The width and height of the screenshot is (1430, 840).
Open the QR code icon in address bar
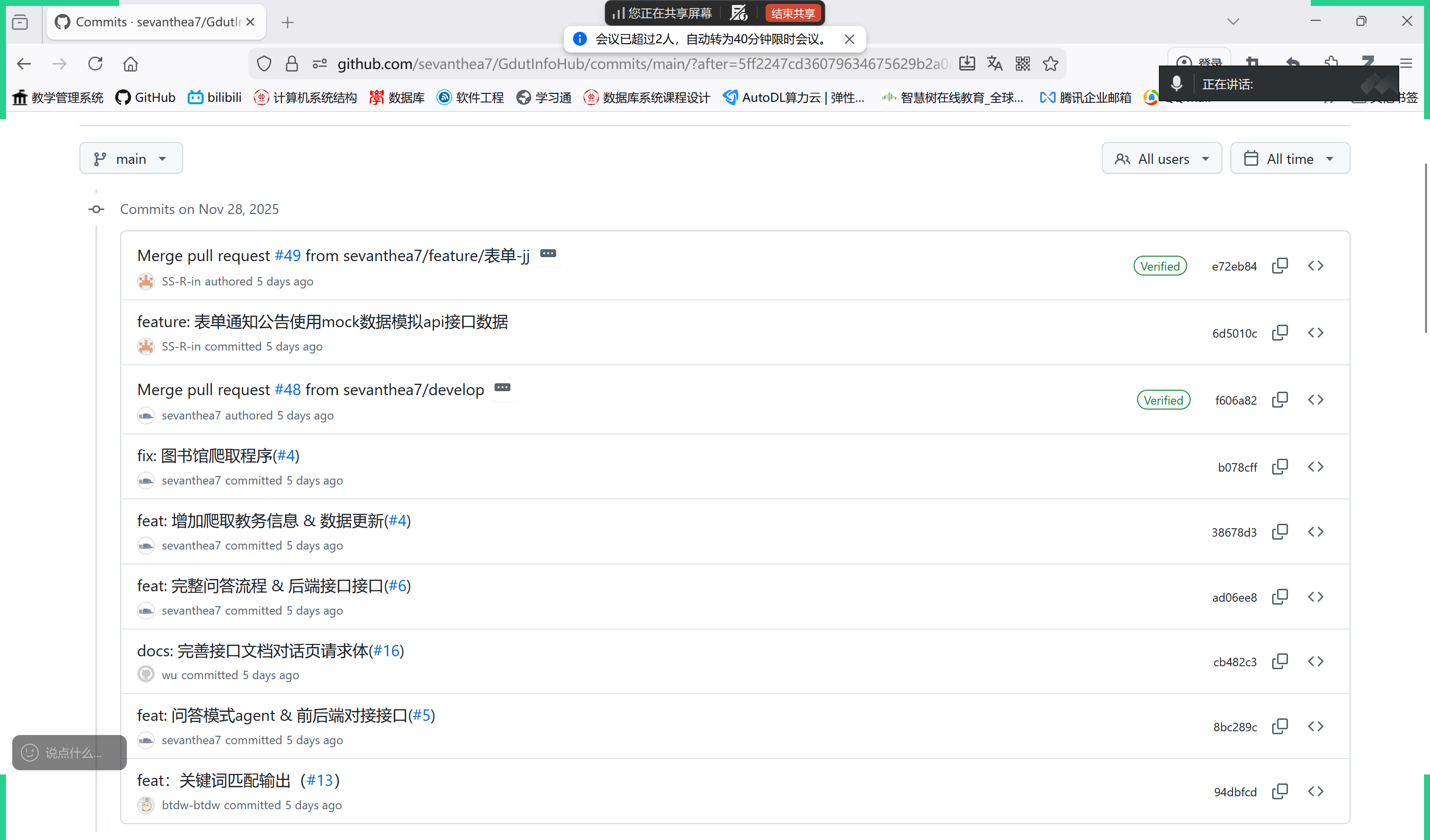pyautogui.click(x=1022, y=64)
